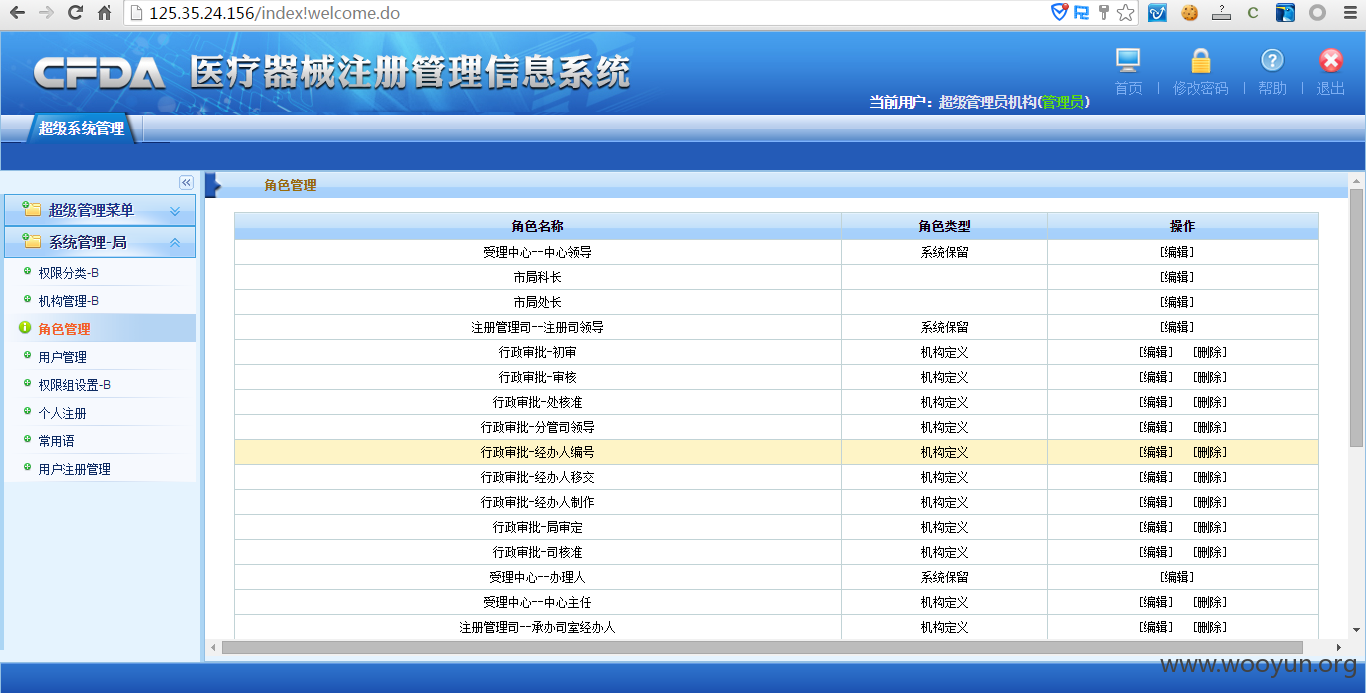Delete the 受理中心--中心主任 role
This screenshot has height=693, width=1366.
click(x=1210, y=602)
